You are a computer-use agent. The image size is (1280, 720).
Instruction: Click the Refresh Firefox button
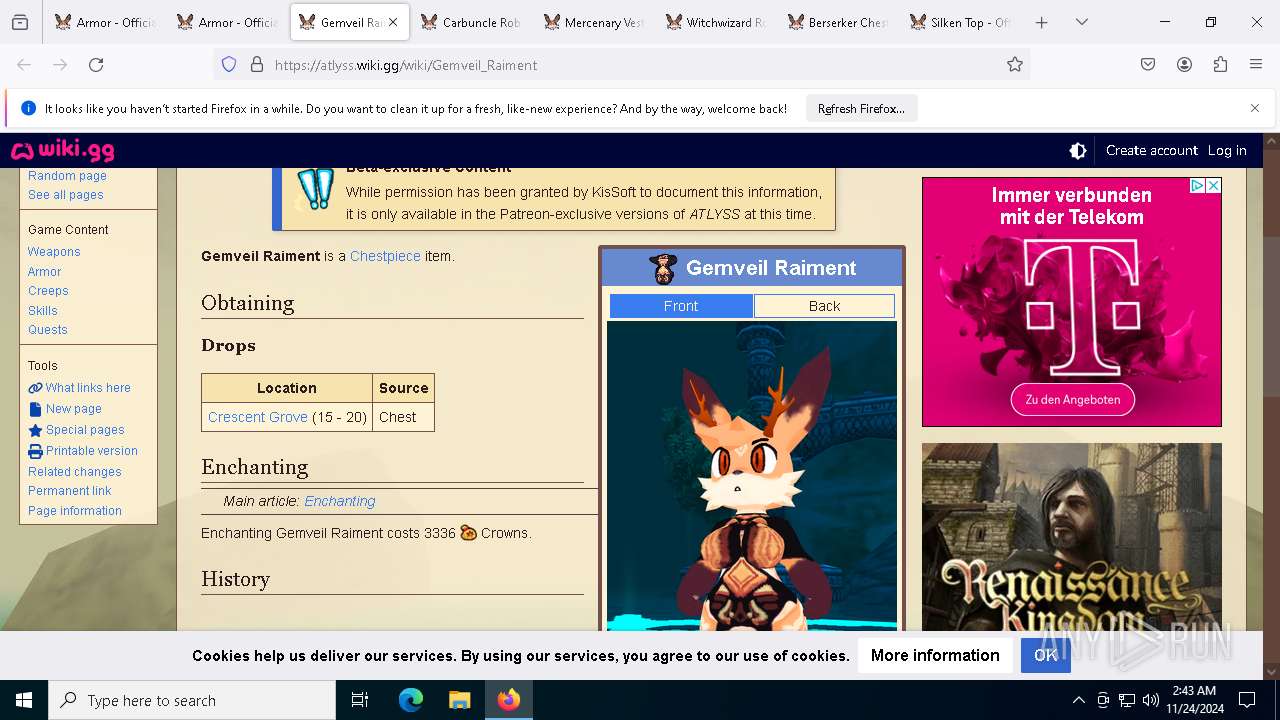click(x=861, y=109)
